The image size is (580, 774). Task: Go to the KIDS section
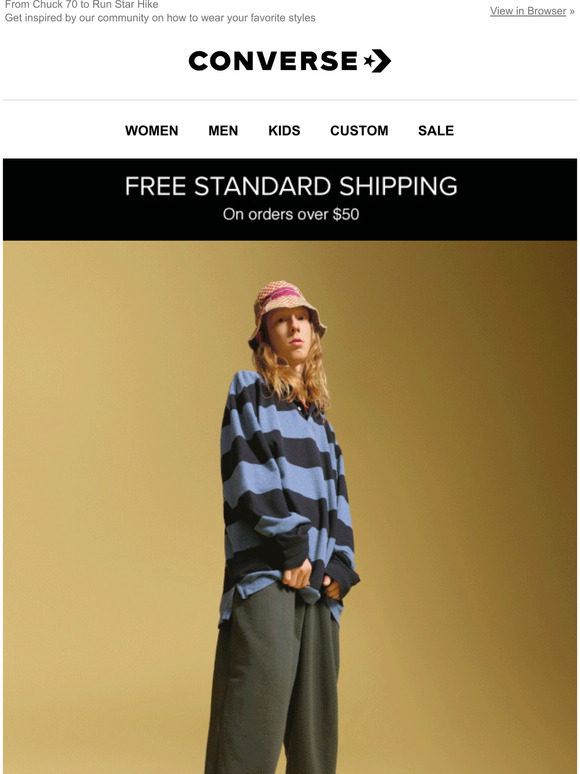coord(284,131)
